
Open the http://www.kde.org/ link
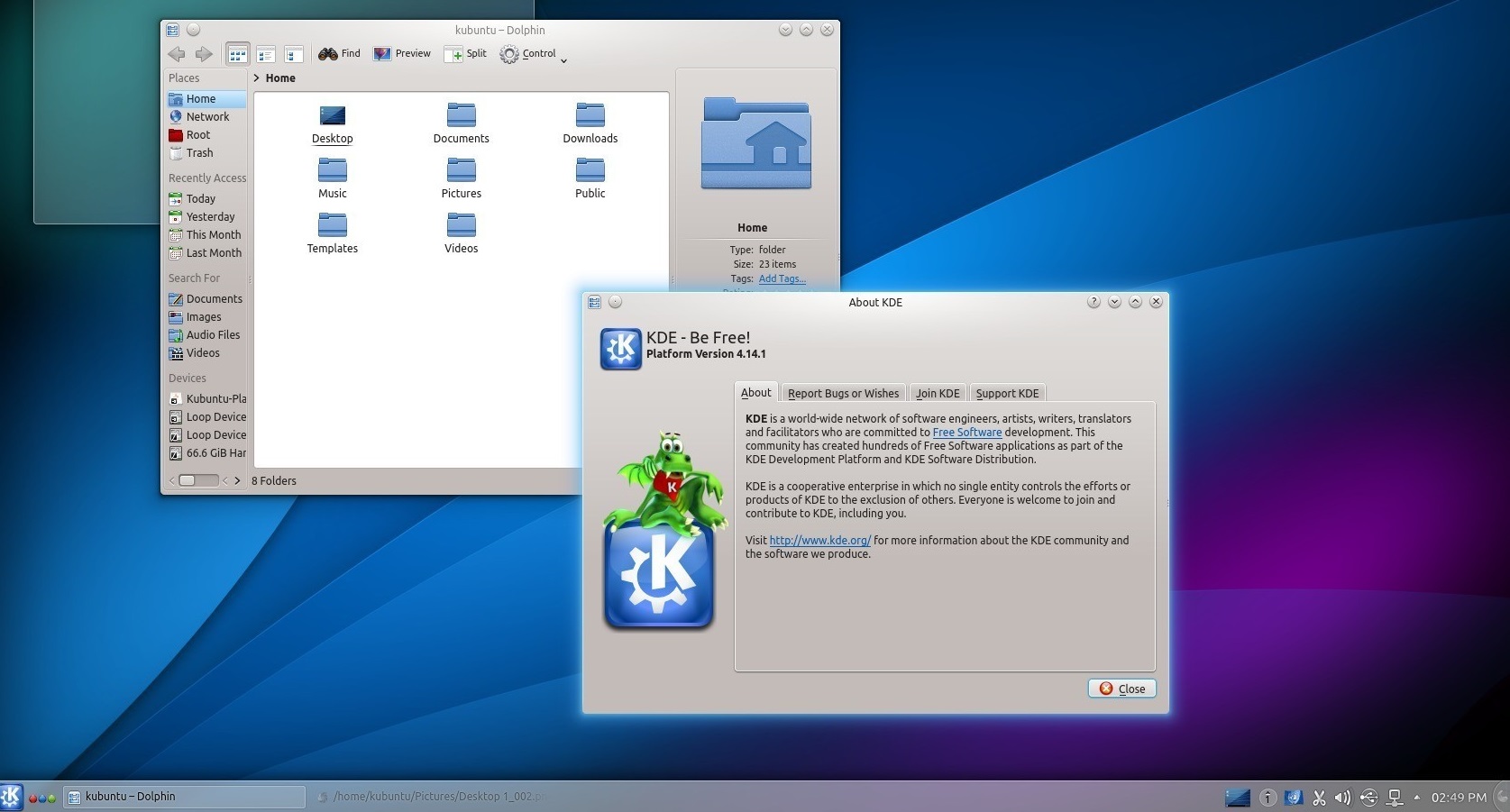tap(819, 541)
